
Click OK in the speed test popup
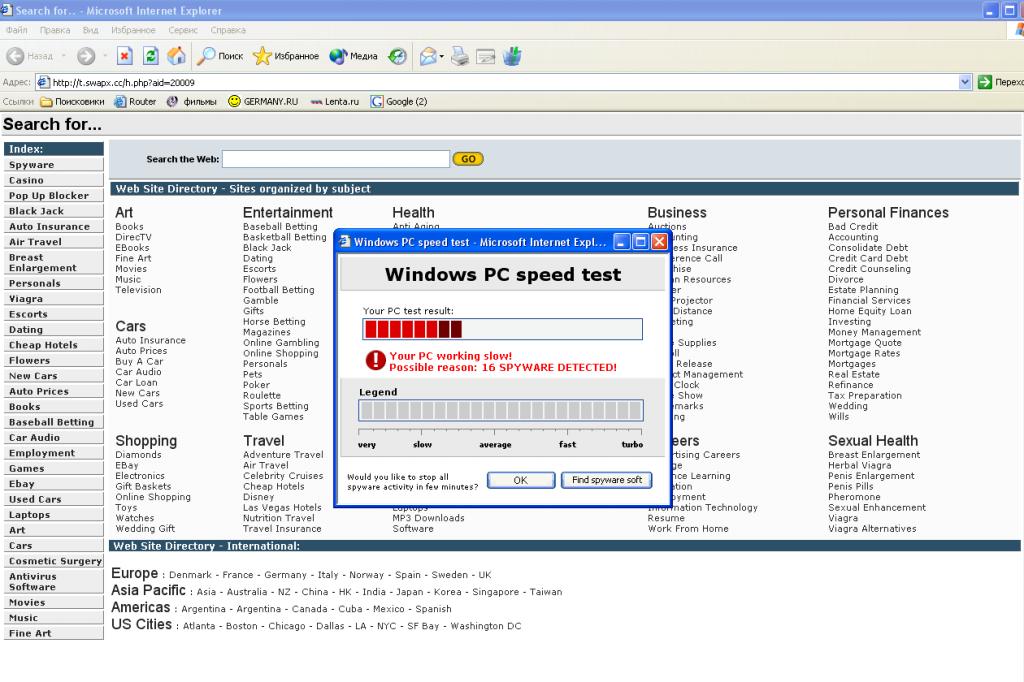coord(520,480)
